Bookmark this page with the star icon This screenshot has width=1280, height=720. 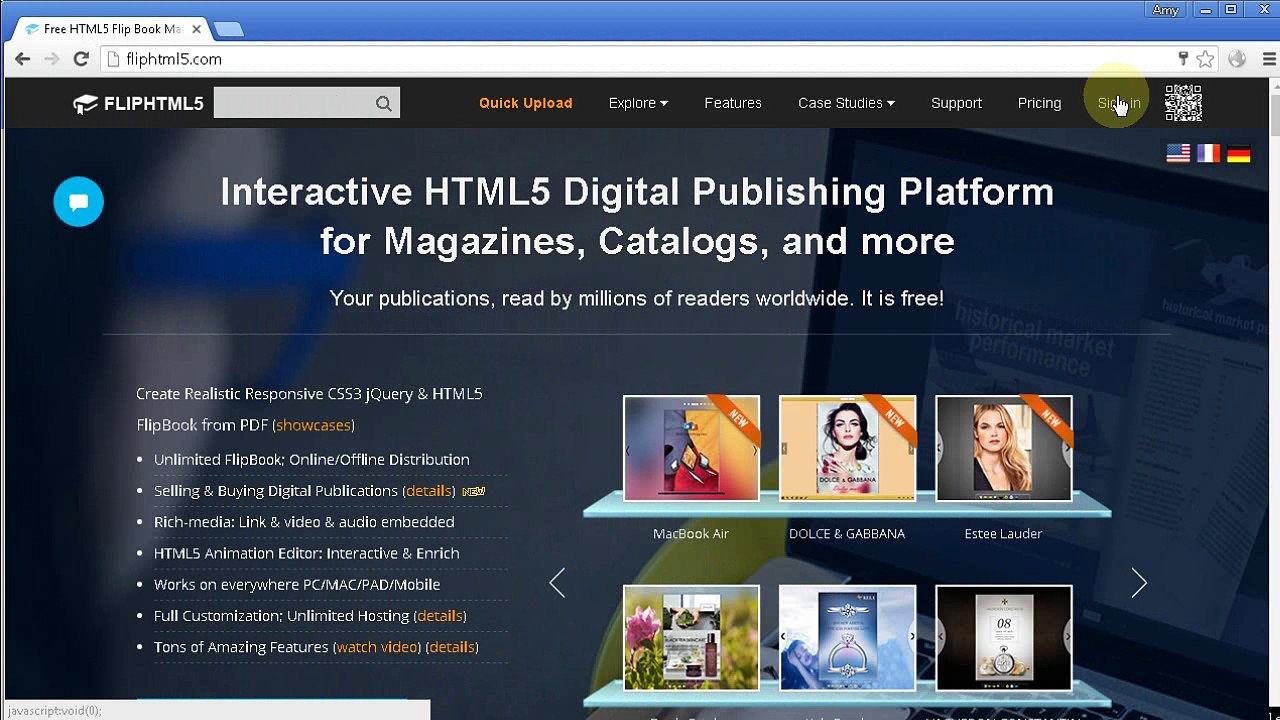(1205, 59)
